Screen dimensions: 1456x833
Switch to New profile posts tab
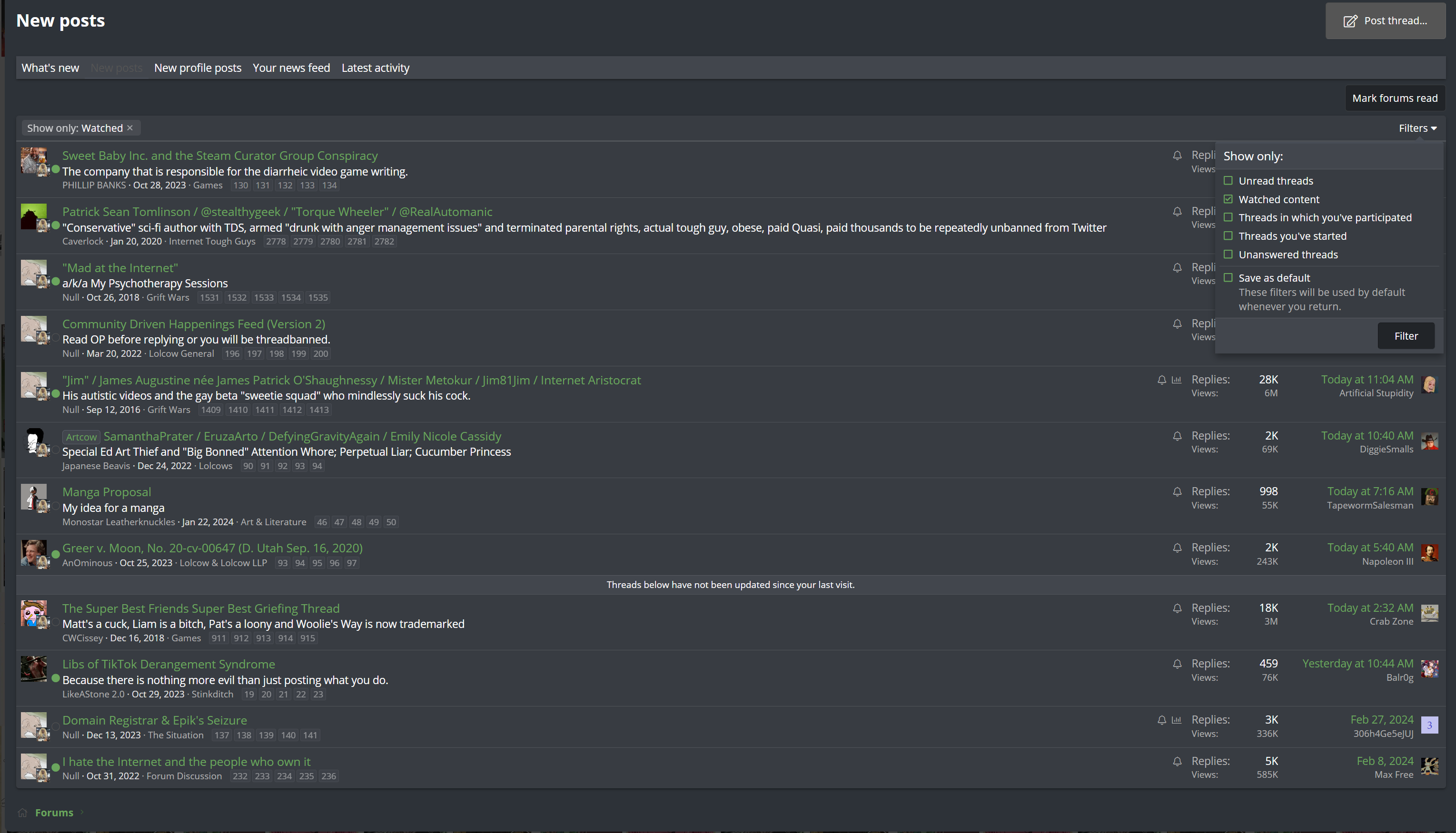(198, 68)
